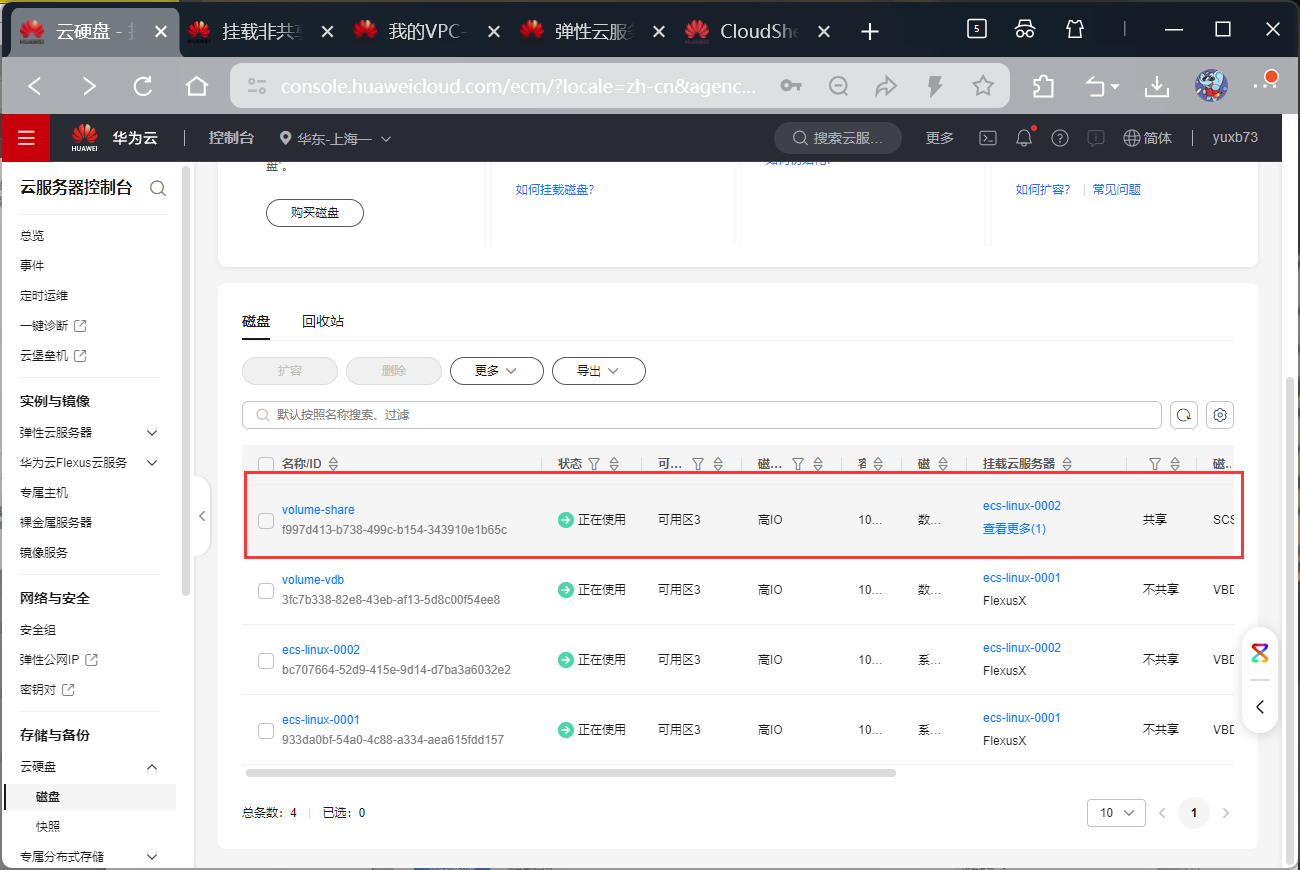This screenshot has height=870, width=1300.
Task: Go to browser home page
Action: [197, 86]
